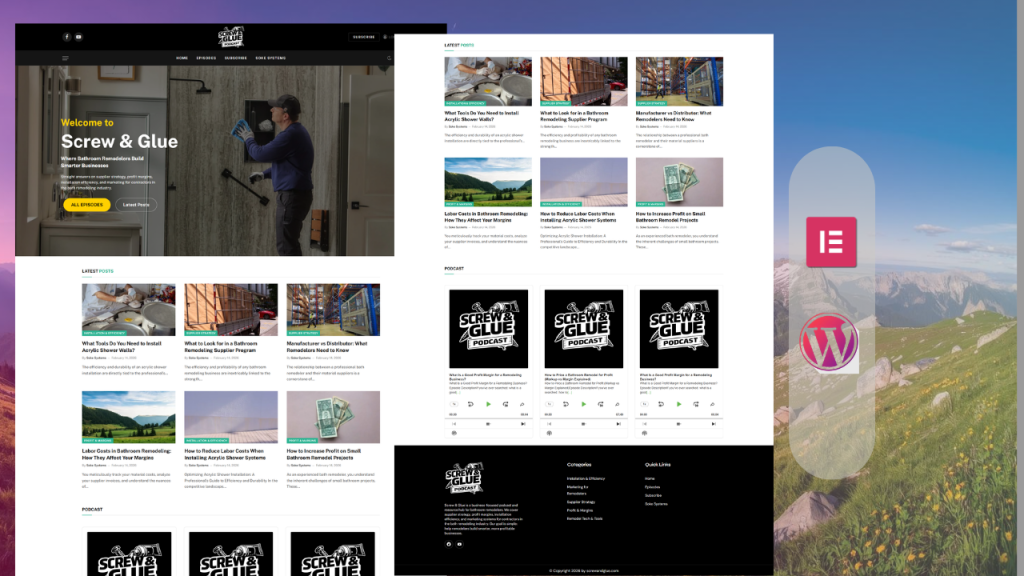Click the 'Latest Posts' heading on the left page
The width and height of the screenshot is (1024, 576).
coord(97,271)
